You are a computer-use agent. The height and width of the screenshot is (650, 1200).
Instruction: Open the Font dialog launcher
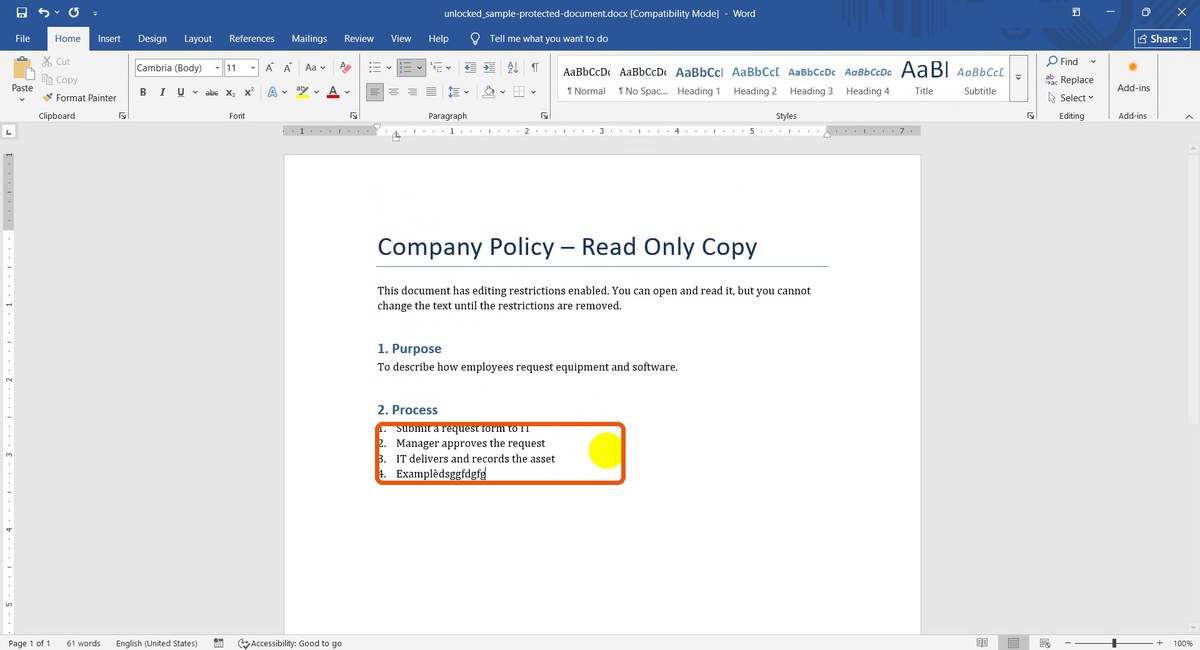pos(354,116)
